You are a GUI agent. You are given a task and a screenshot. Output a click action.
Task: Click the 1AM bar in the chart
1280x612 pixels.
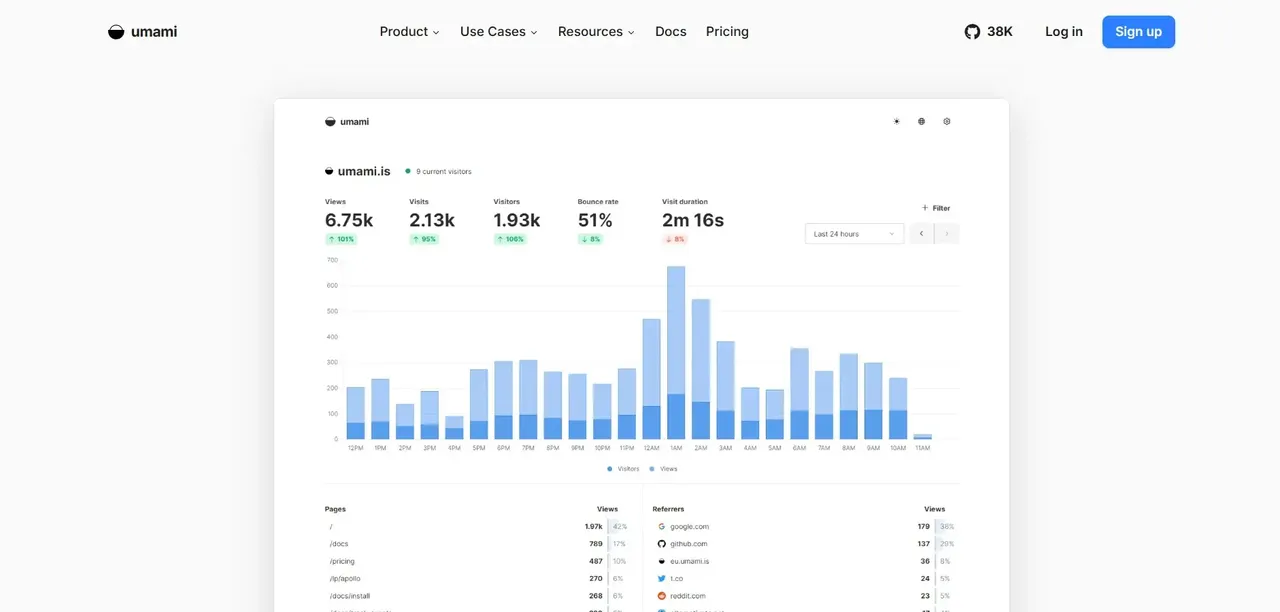tap(676, 353)
